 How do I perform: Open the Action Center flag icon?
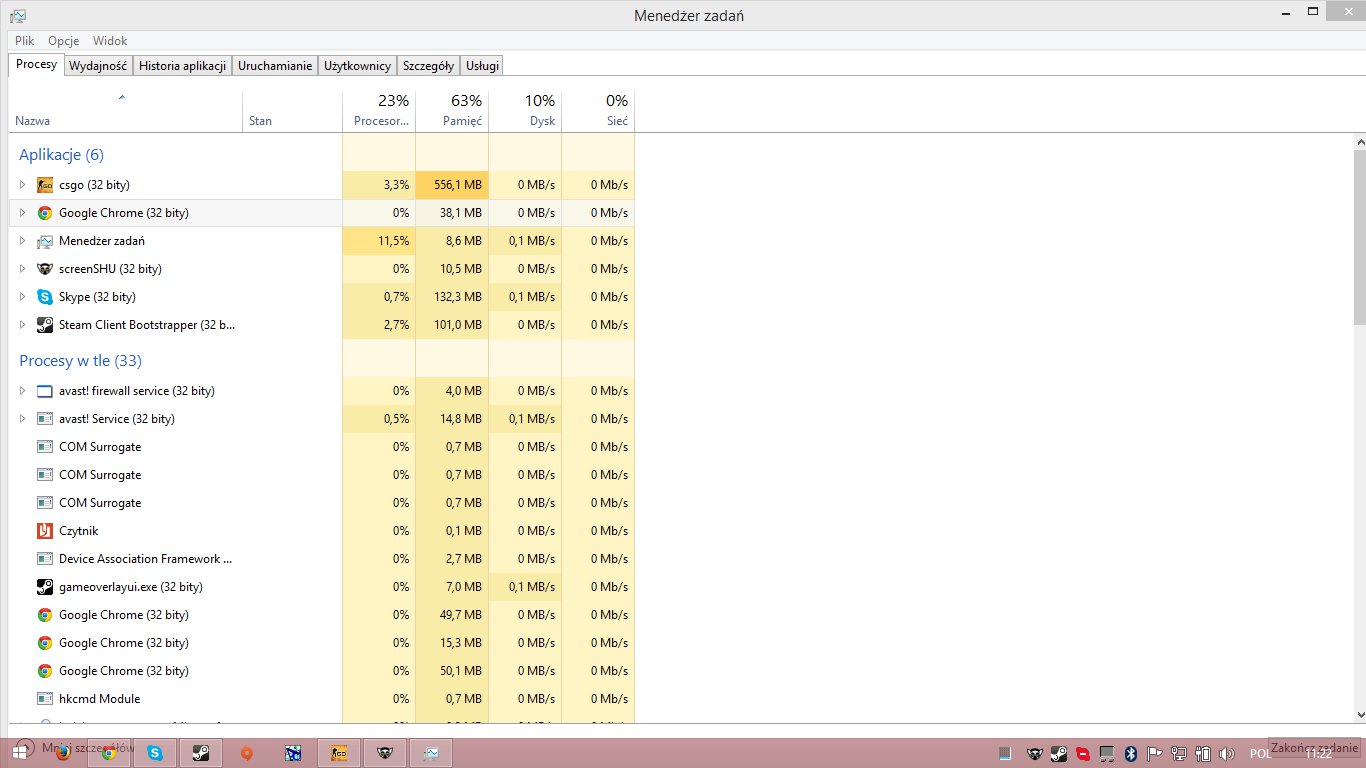[x=1155, y=753]
